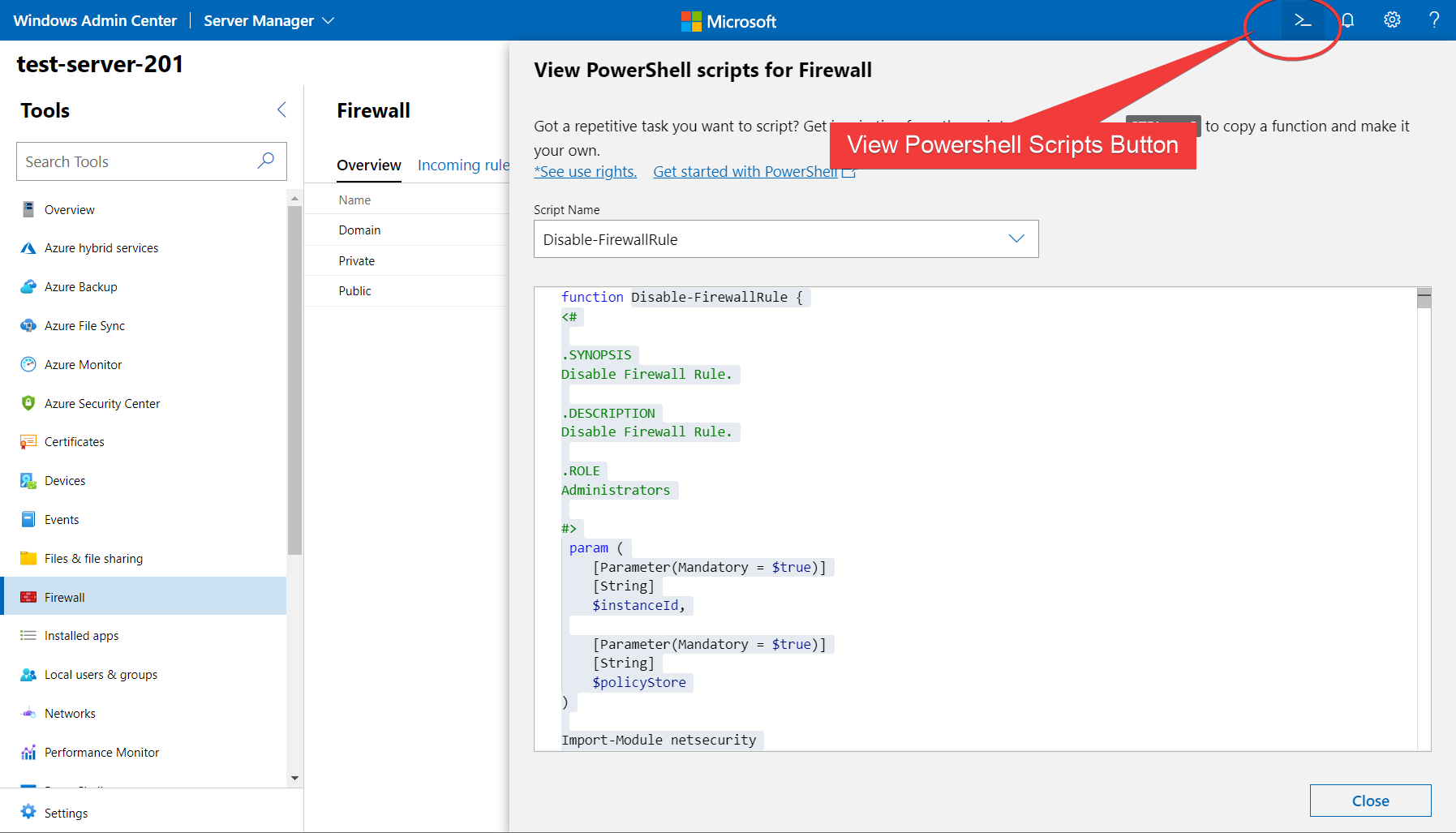The width and height of the screenshot is (1456, 833).
Task: Open the Local users & groups icon
Action: [x=28, y=675]
